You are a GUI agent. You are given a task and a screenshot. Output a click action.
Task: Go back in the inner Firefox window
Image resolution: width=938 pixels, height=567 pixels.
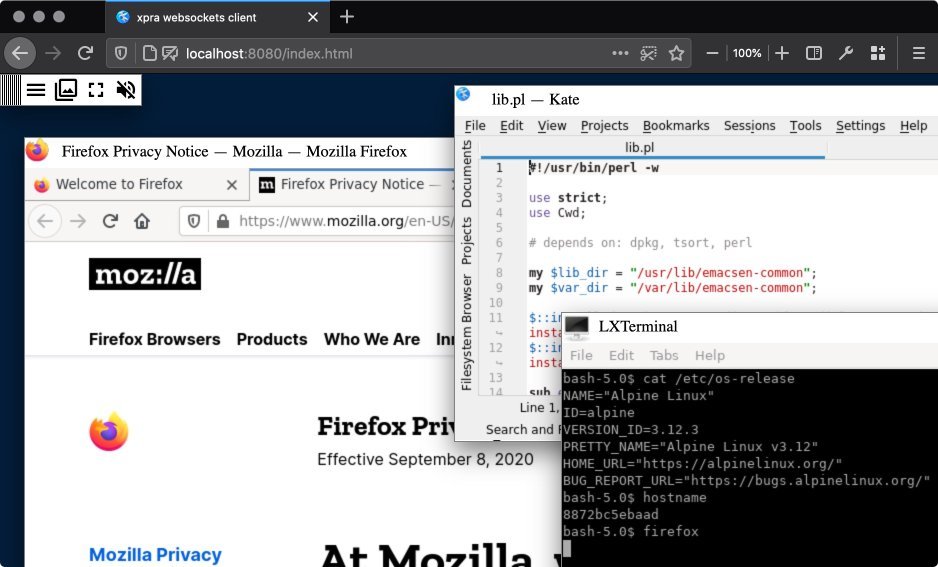45,221
